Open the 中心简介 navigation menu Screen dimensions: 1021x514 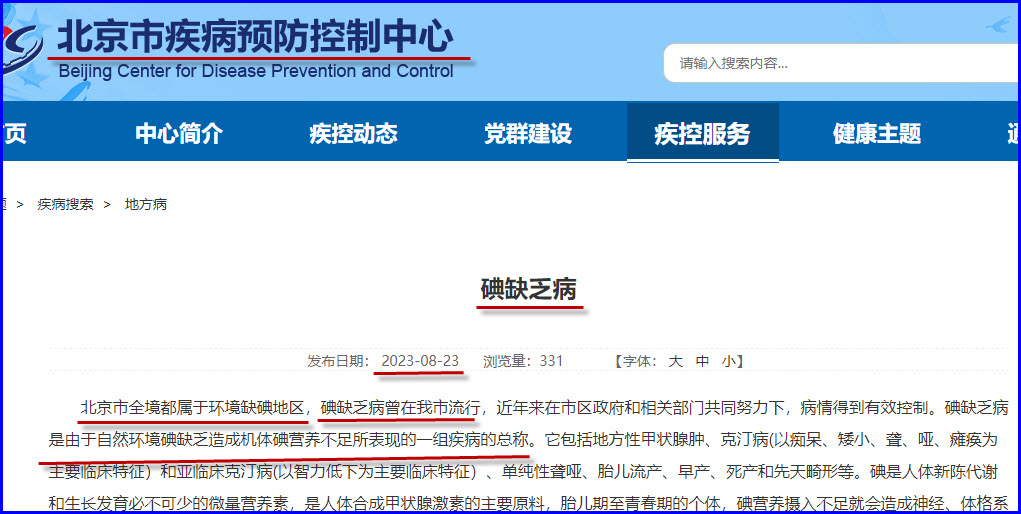click(x=179, y=134)
